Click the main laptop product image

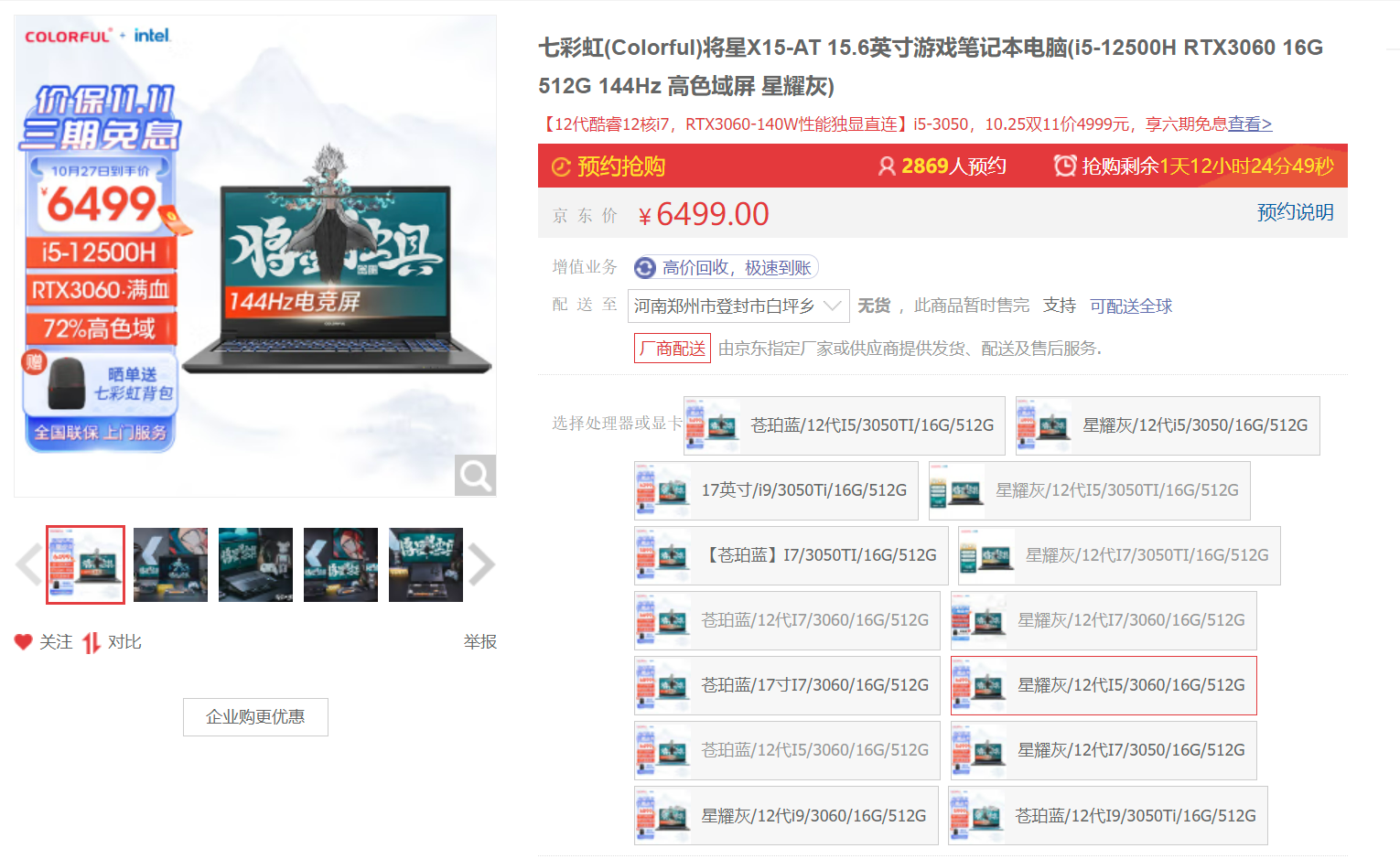click(x=255, y=256)
